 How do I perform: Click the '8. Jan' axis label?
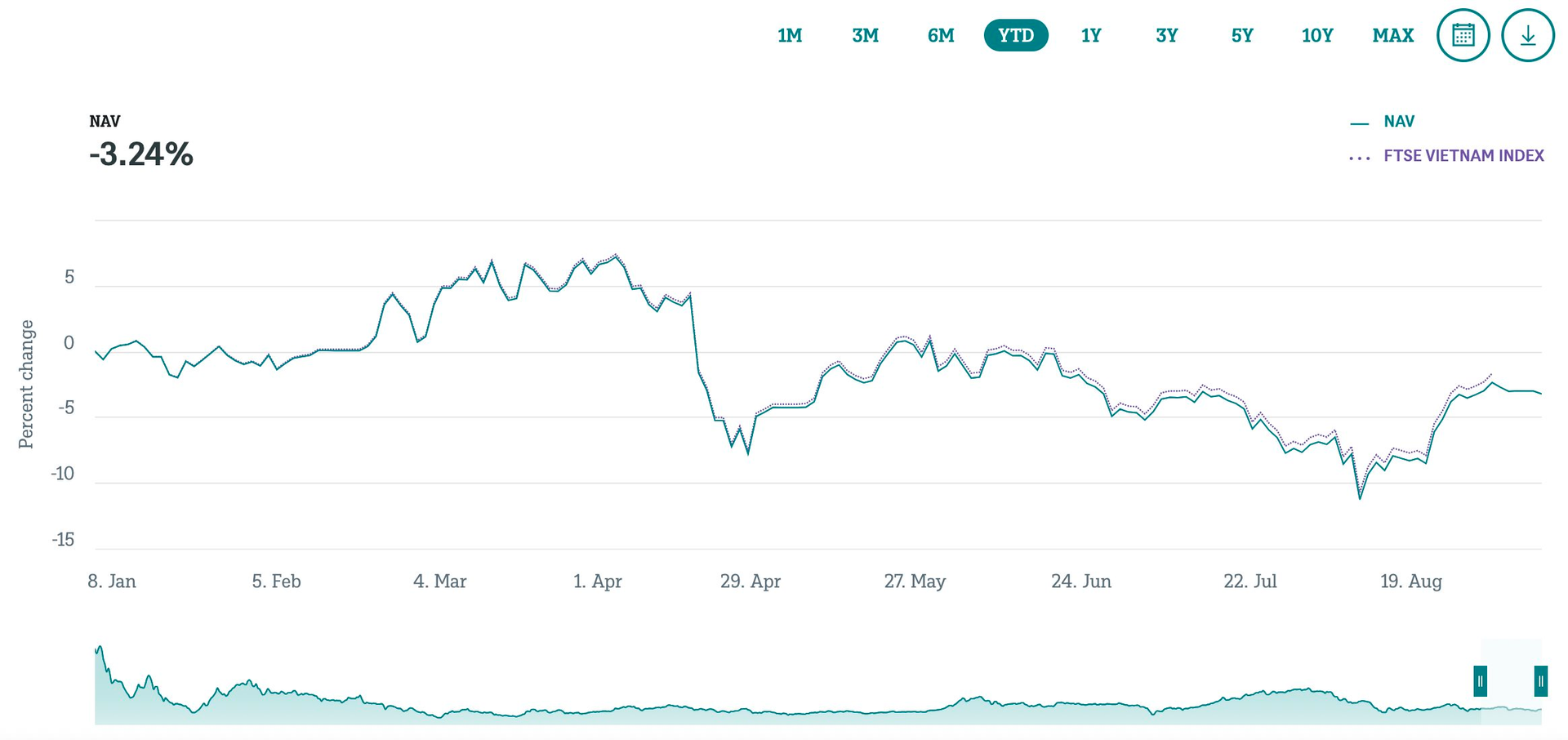tap(112, 582)
